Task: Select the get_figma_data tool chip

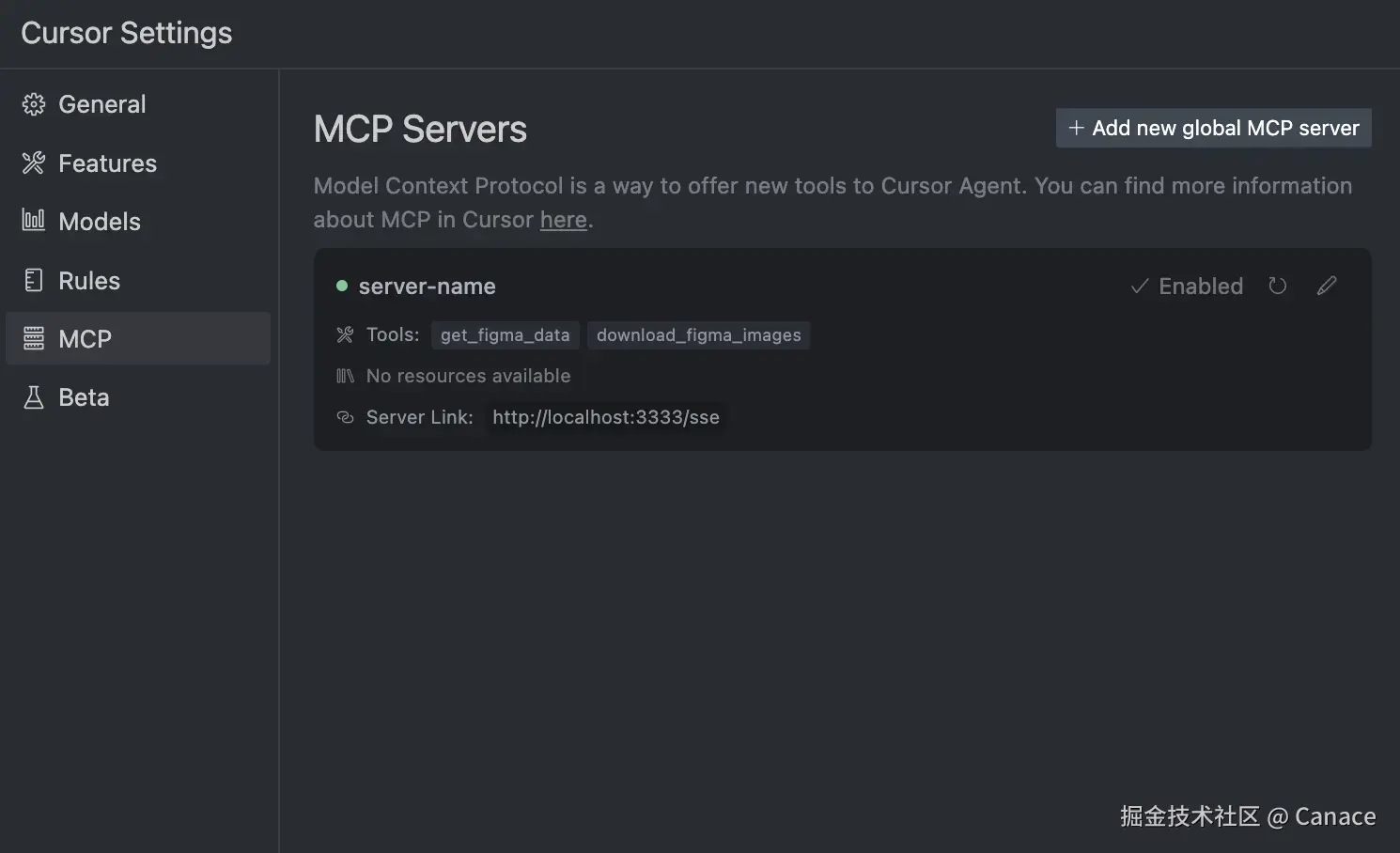Action: pyautogui.click(x=505, y=335)
